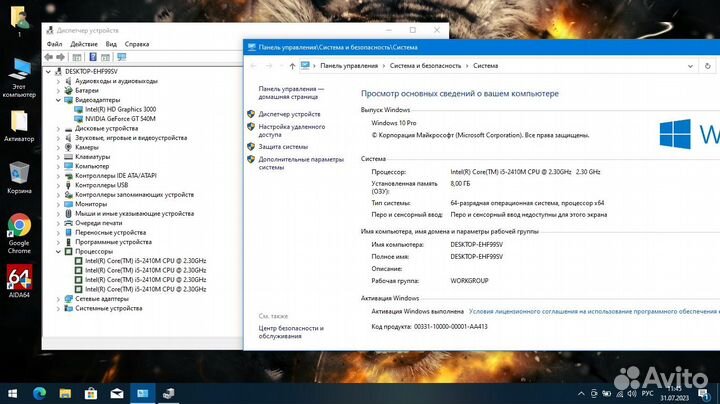
Task: Open Действие menu in Device Manager
Action: tap(84, 44)
